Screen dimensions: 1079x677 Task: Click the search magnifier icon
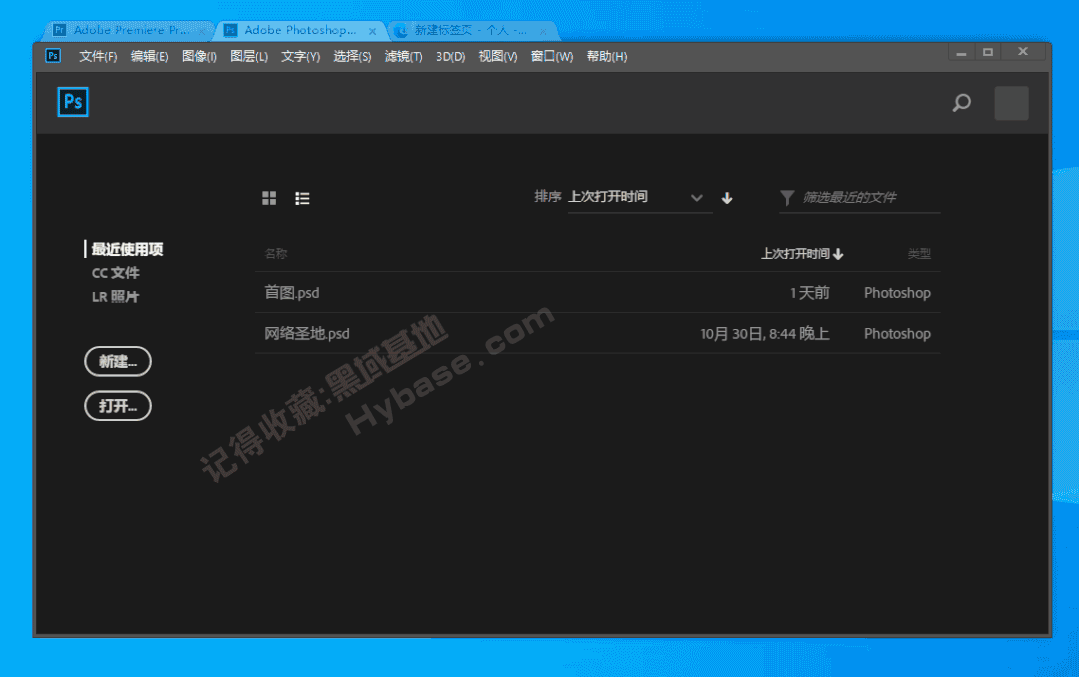tap(961, 103)
